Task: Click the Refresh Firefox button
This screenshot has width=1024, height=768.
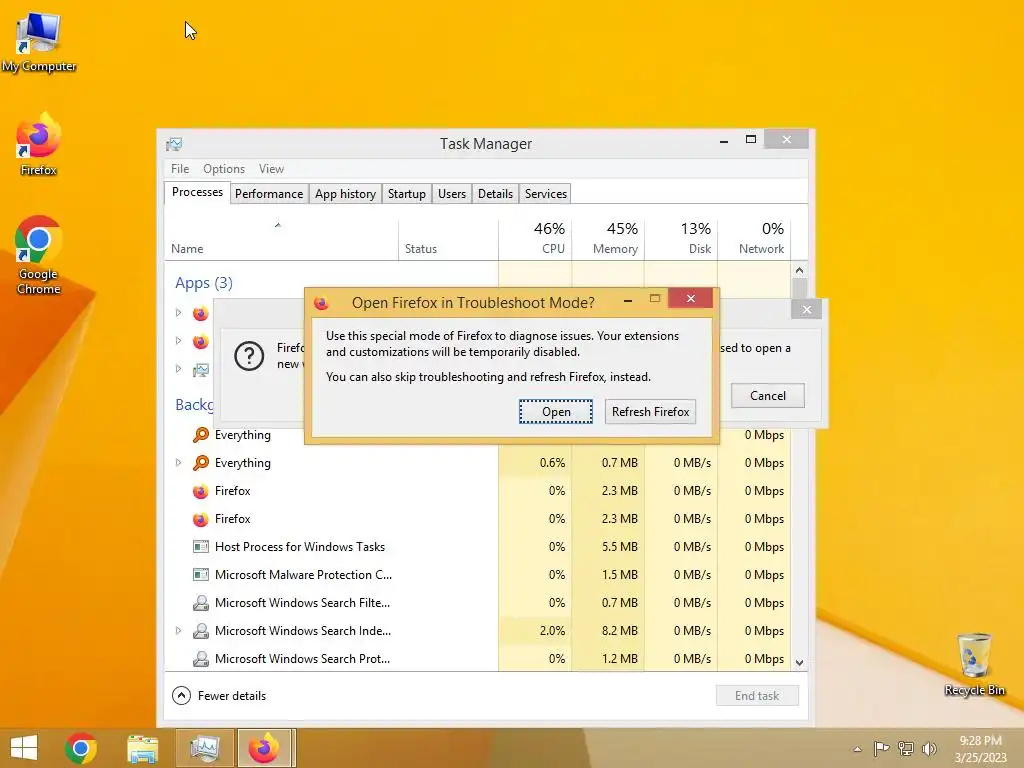Action: (650, 412)
